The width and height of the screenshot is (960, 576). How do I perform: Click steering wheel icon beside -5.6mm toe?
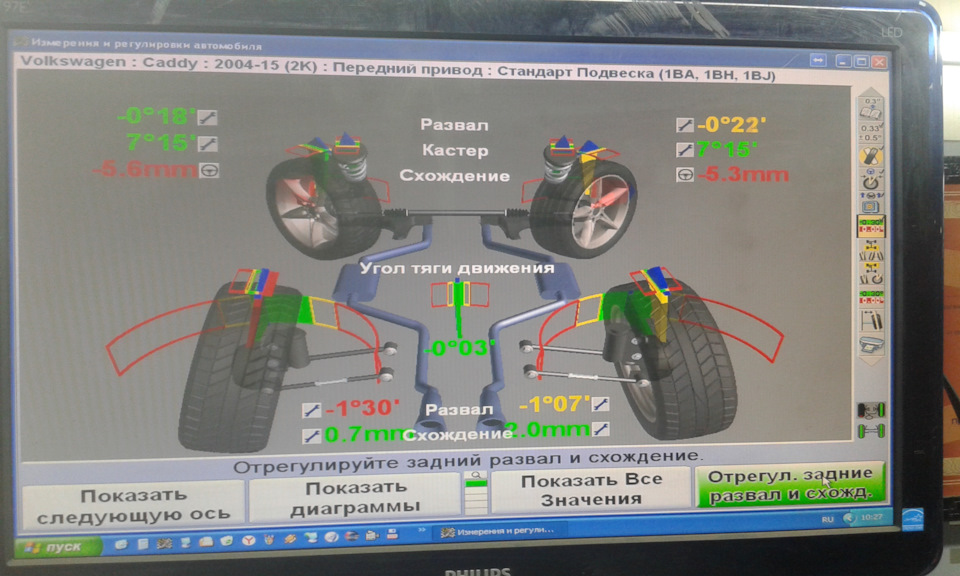coord(209,170)
